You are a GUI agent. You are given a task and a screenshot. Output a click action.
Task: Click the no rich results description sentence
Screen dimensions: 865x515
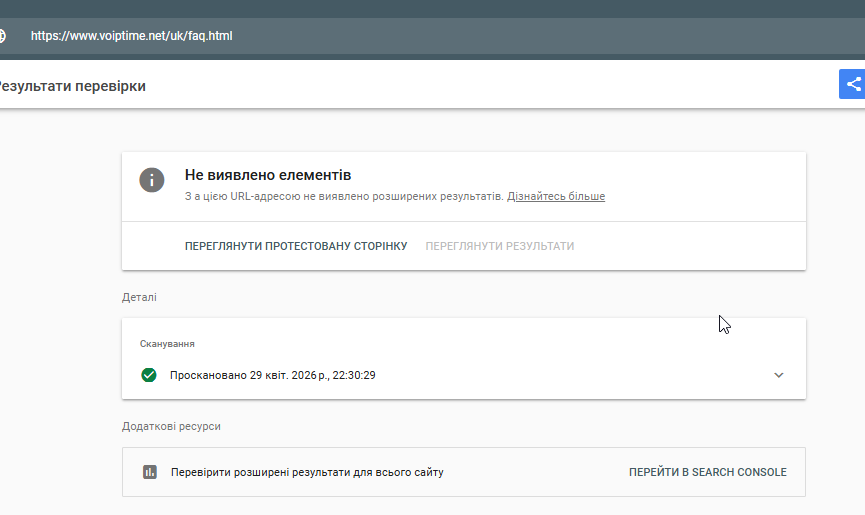[344, 197]
